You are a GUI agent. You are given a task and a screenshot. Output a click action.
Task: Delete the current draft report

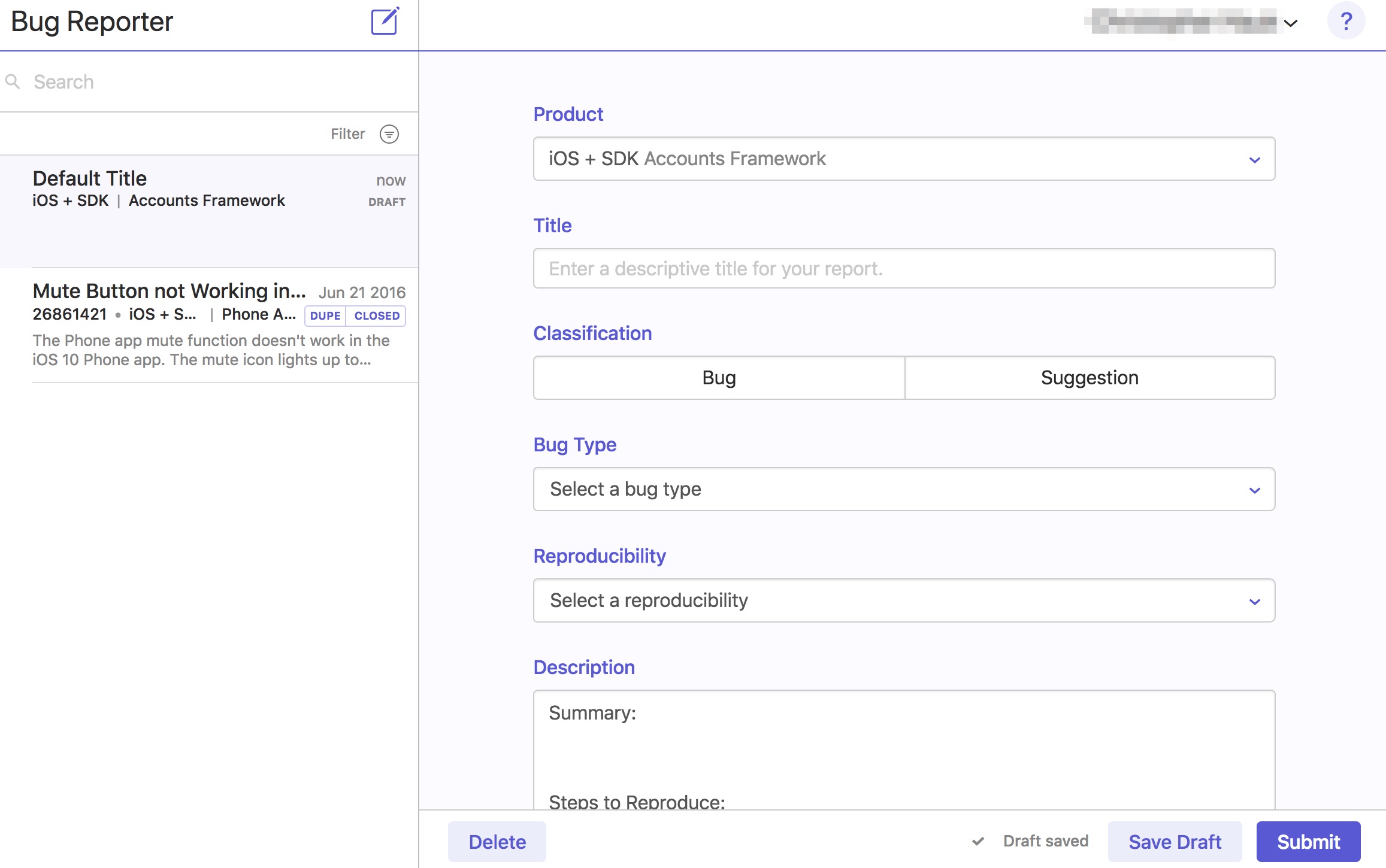497,842
